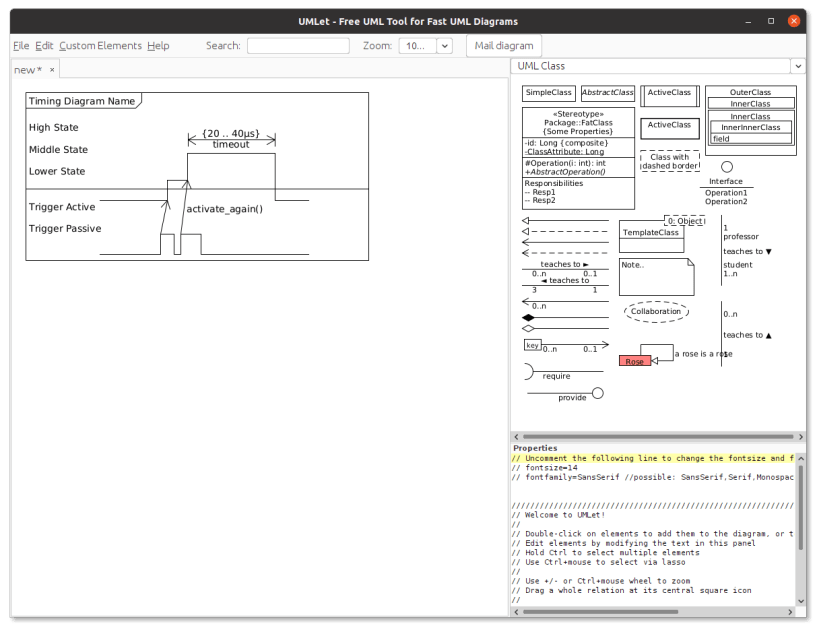Select the Timing Diagram element on canvas
The width and height of the screenshot is (819, 630).
click(x=197, y=176)
